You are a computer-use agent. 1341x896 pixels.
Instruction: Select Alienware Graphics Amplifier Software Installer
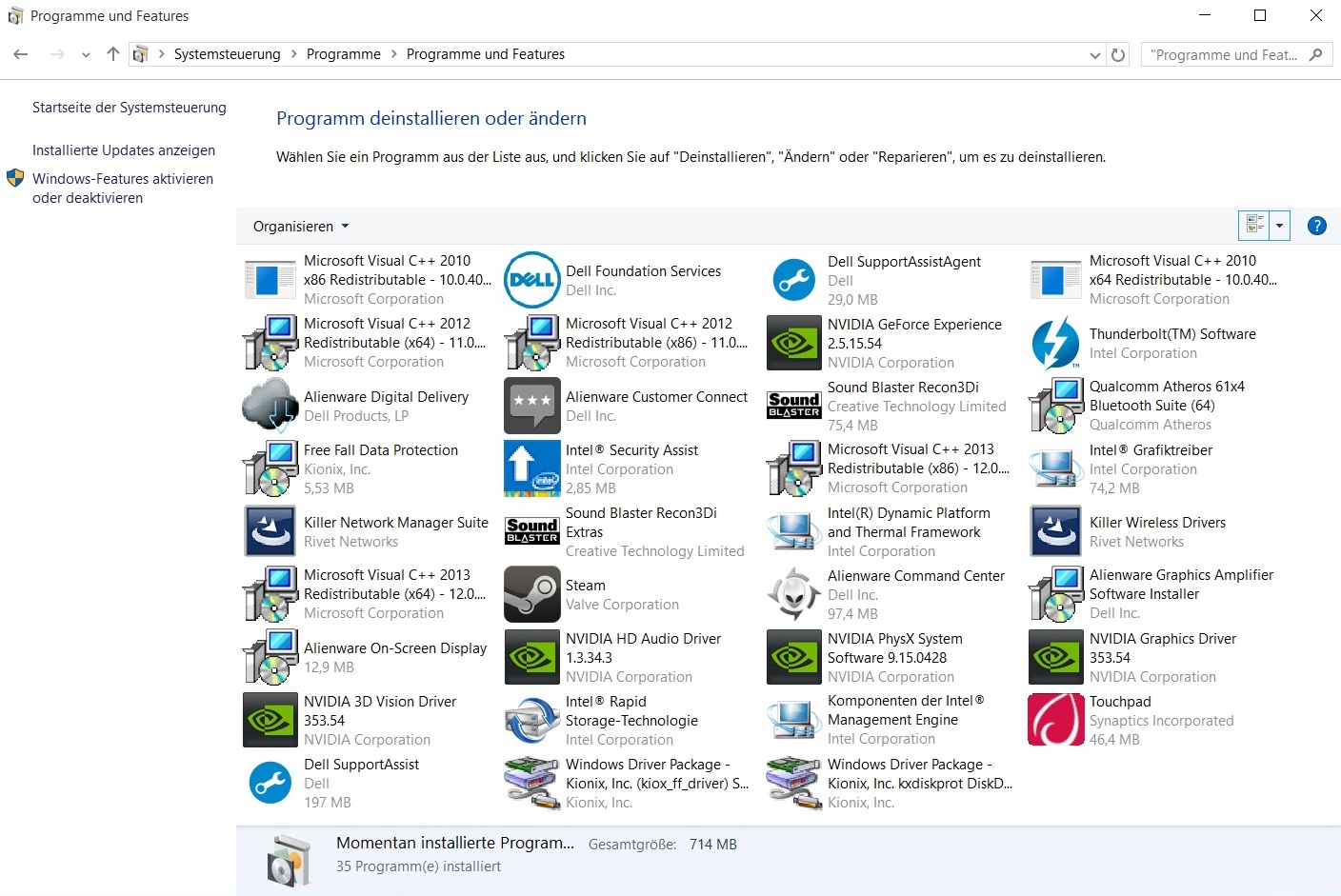tap(1153, 594)
